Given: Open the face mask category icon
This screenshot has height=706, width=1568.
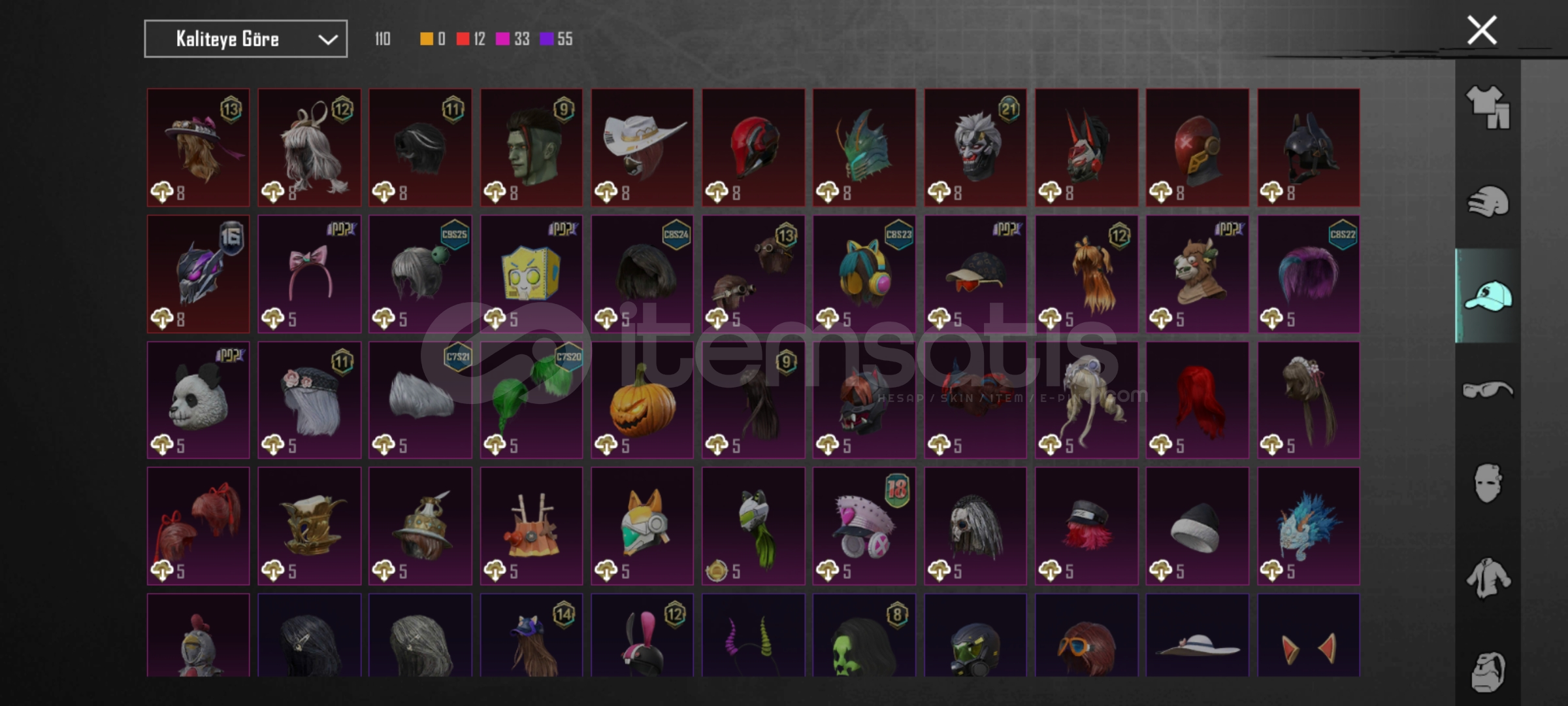Looking at the screenshot, I should tap(1488, 484).
